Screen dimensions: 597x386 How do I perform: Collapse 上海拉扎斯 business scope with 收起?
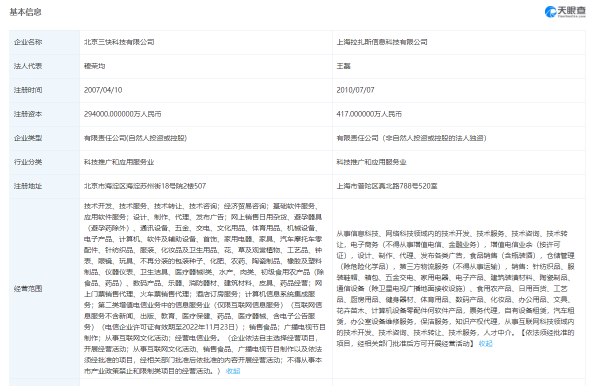tap(485, 343)
